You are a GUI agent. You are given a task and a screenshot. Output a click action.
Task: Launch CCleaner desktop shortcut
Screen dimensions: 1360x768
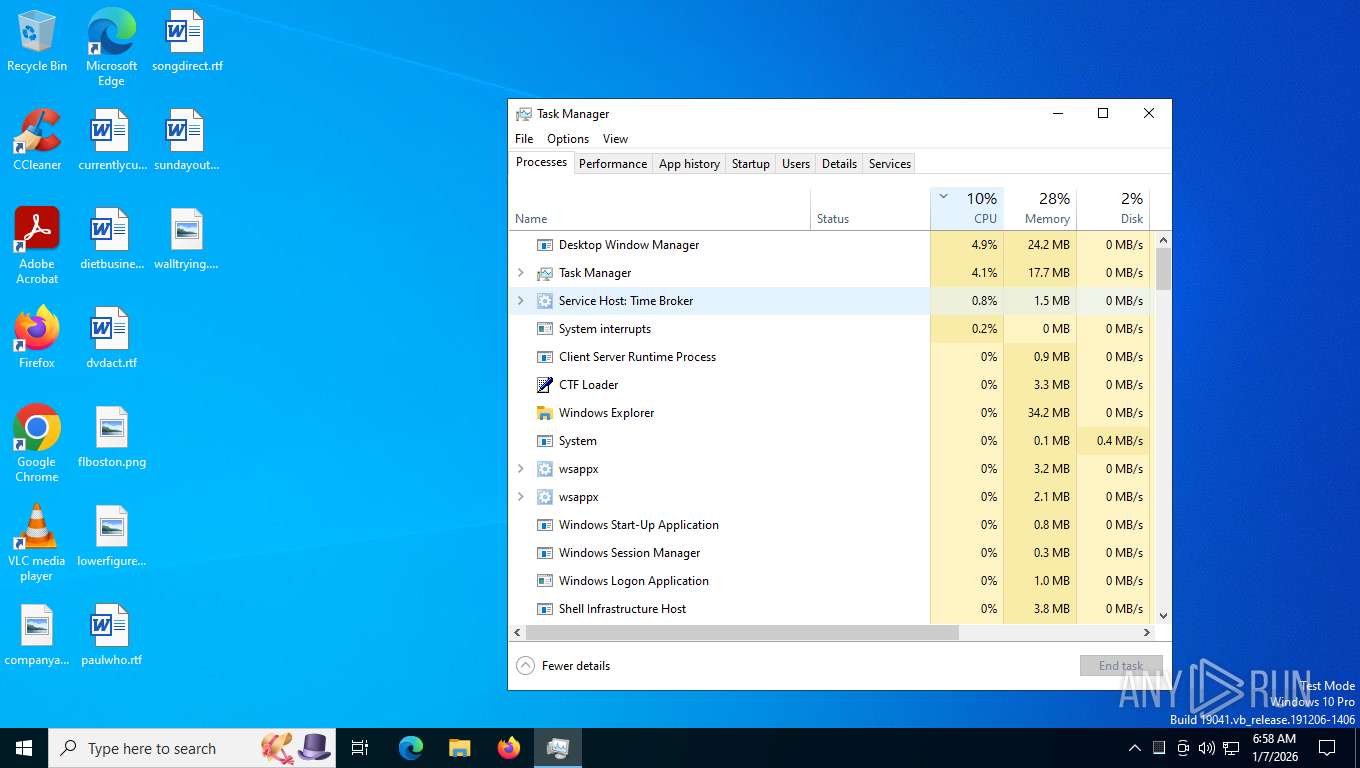pyautogui.click(x=37, y=140)
